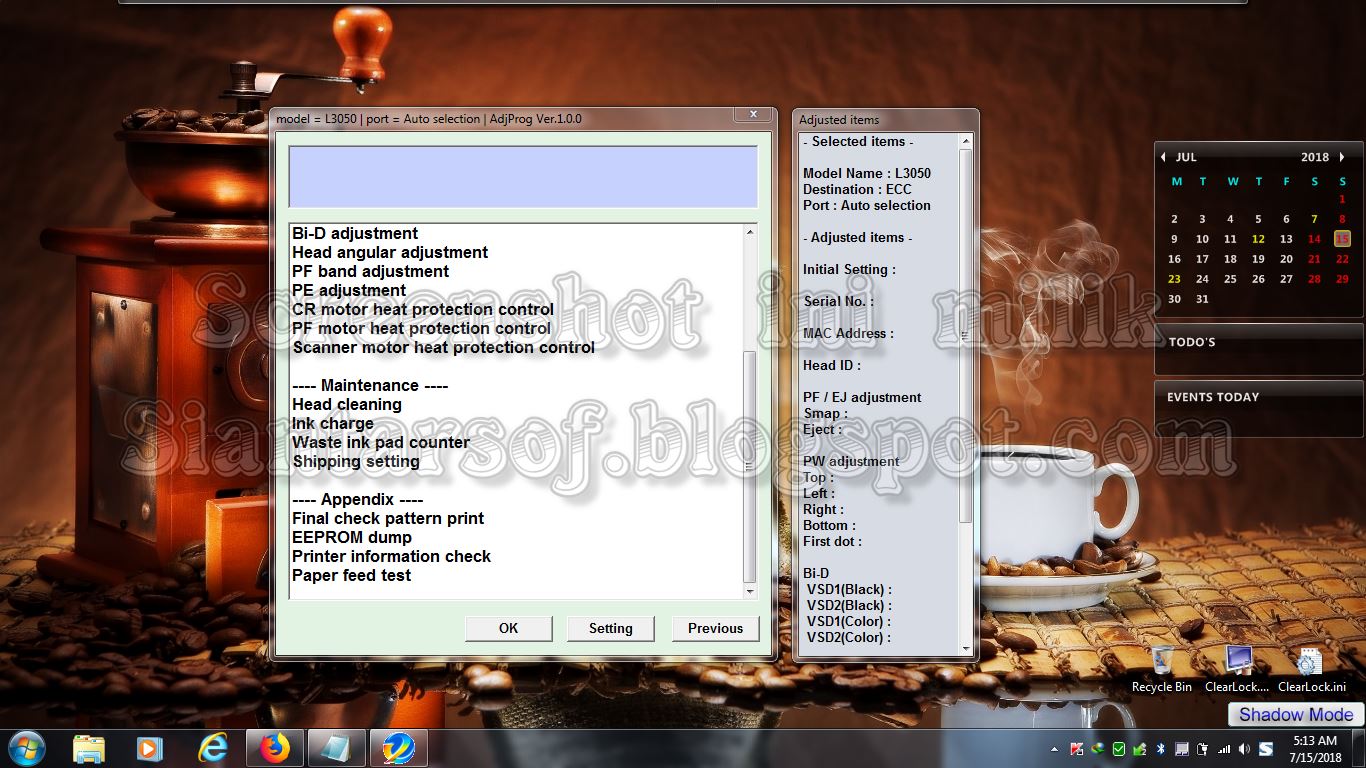Viewport: 1366px width, 768px height.
Task: Select Scanner motor heat protection control
Action: pos(443,347)
